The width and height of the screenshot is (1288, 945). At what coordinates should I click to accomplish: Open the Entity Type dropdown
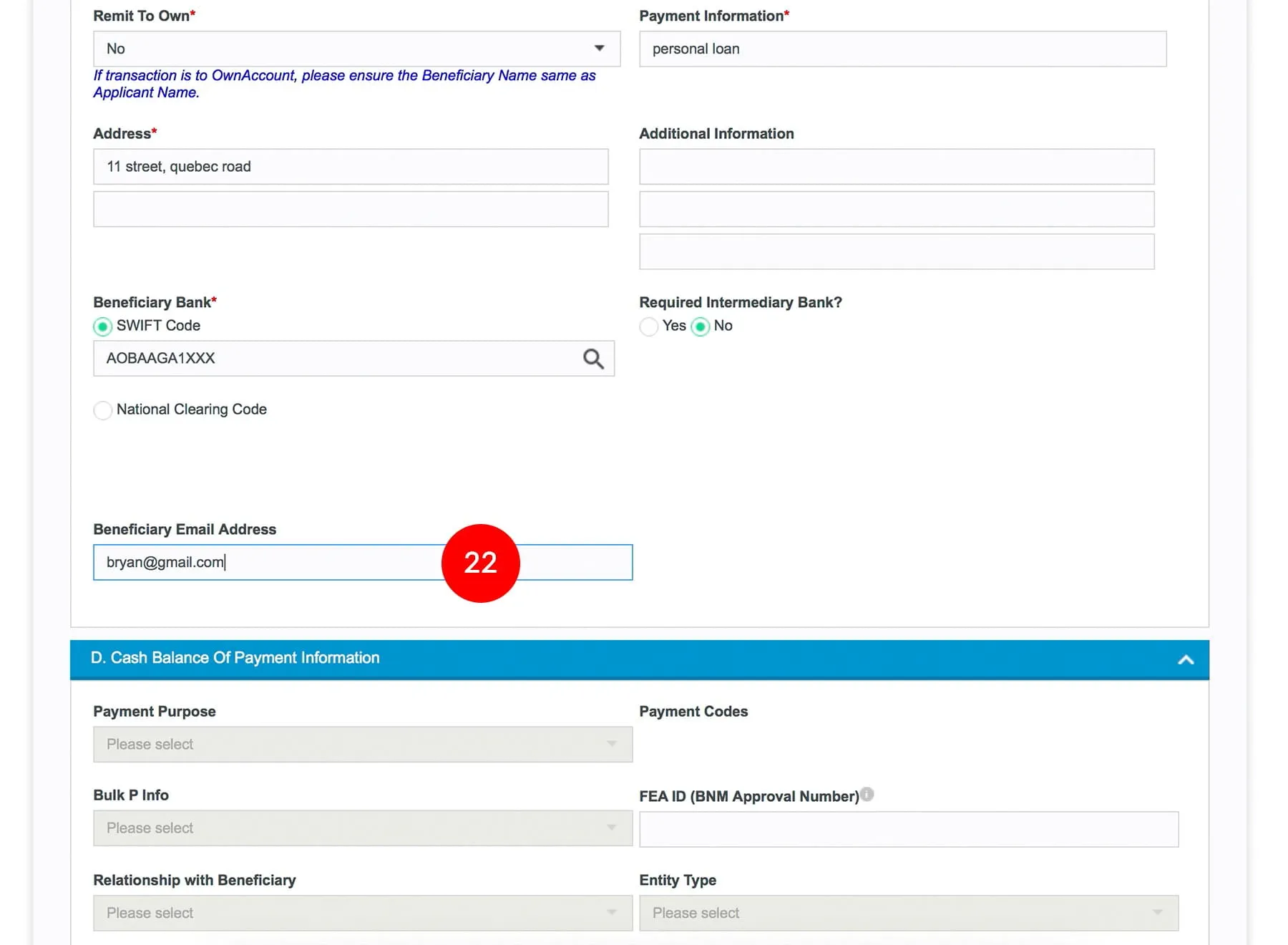908,913
